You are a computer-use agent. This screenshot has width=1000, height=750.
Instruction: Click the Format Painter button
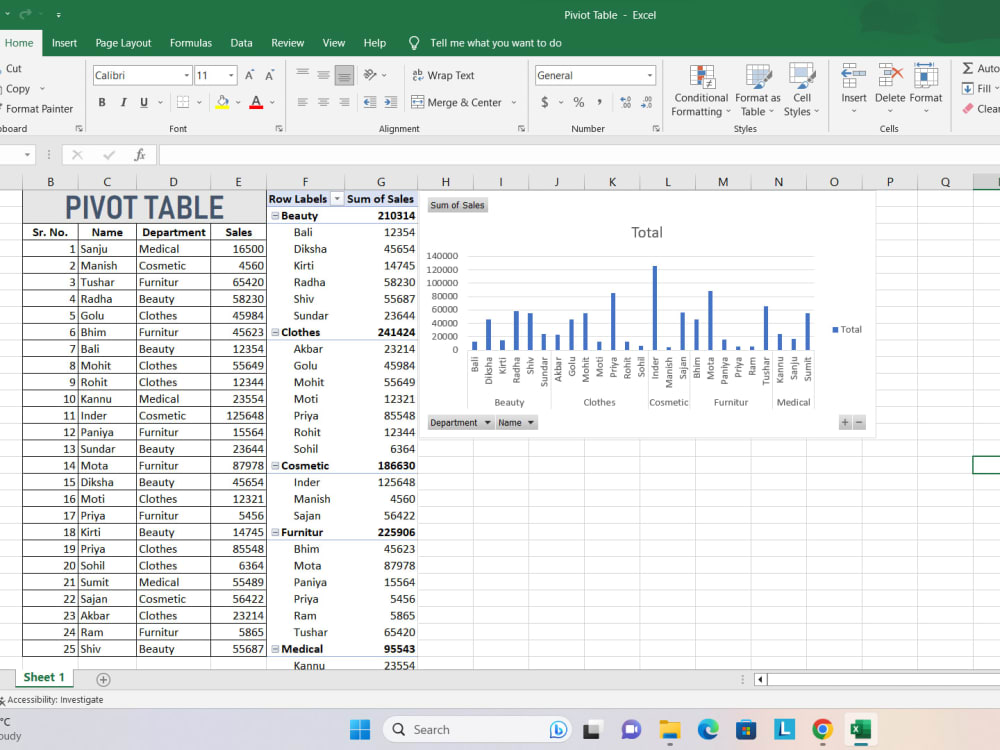[38, 108]
